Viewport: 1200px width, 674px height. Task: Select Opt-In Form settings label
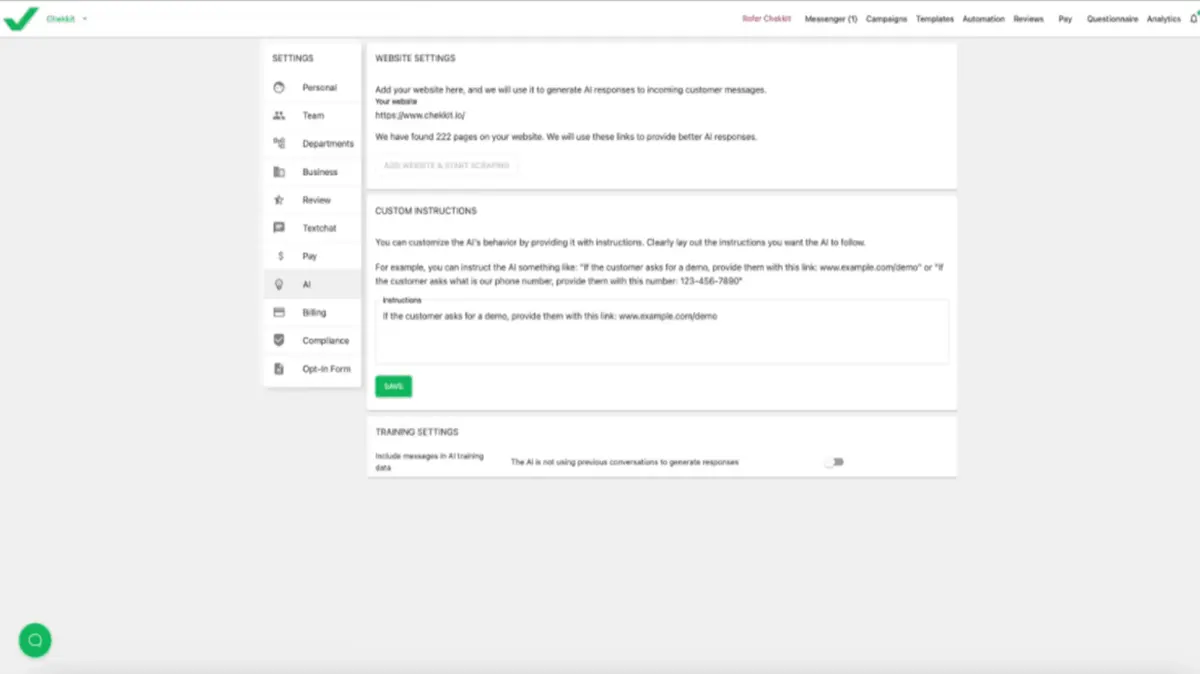[x=327, y=369]
